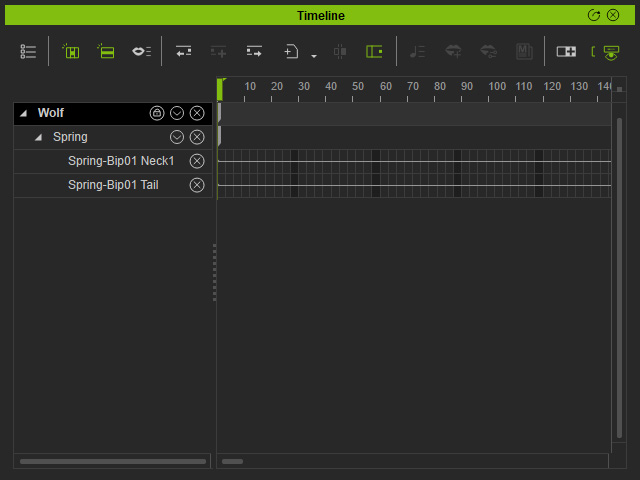The width and height of the screenshot is (640, 480).
Task: Open the Wolf track down-arrow menu
Action: click(x=177, y=113)
